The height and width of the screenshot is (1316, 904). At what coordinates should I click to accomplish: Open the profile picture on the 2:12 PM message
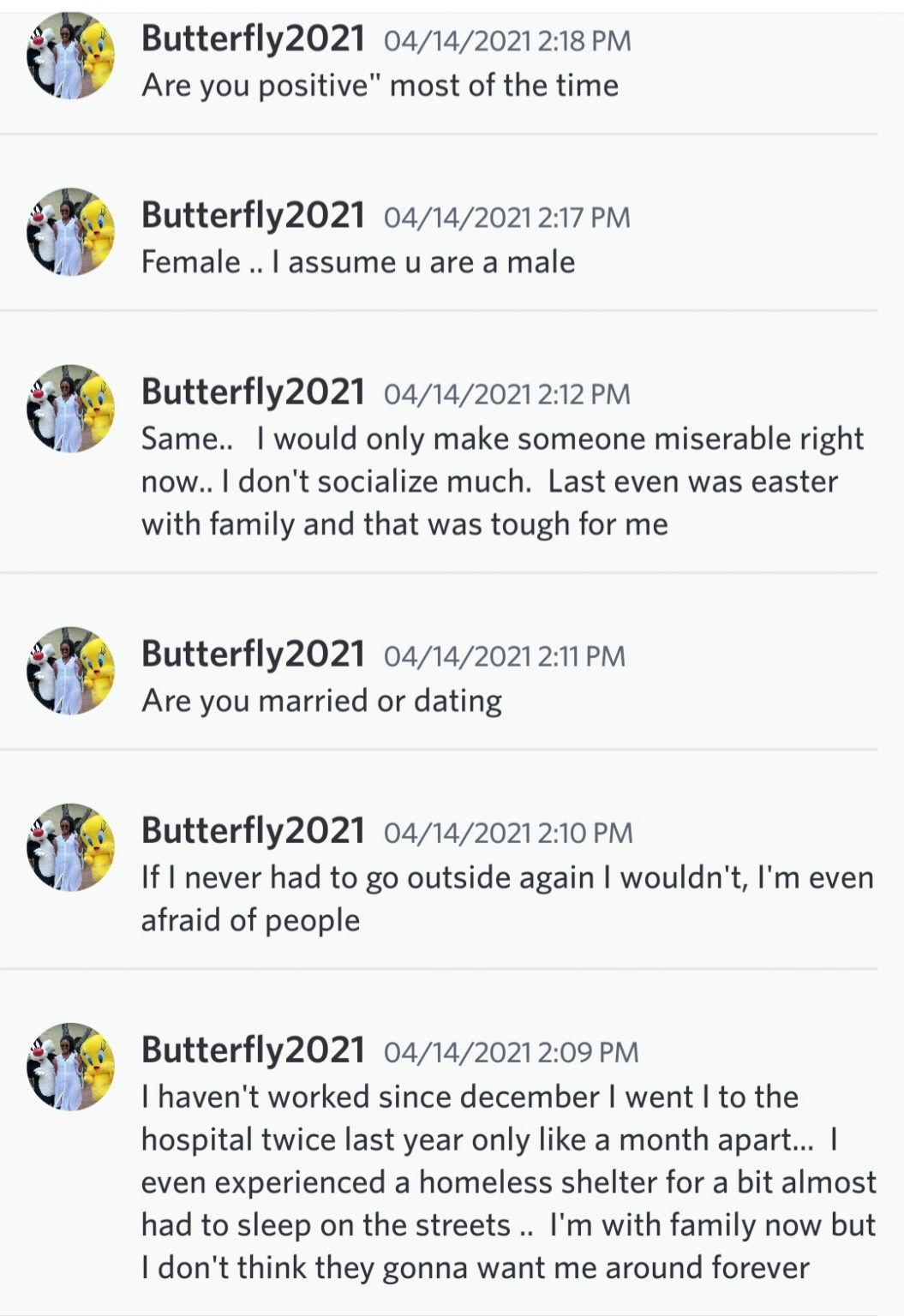tap(71, 409)
